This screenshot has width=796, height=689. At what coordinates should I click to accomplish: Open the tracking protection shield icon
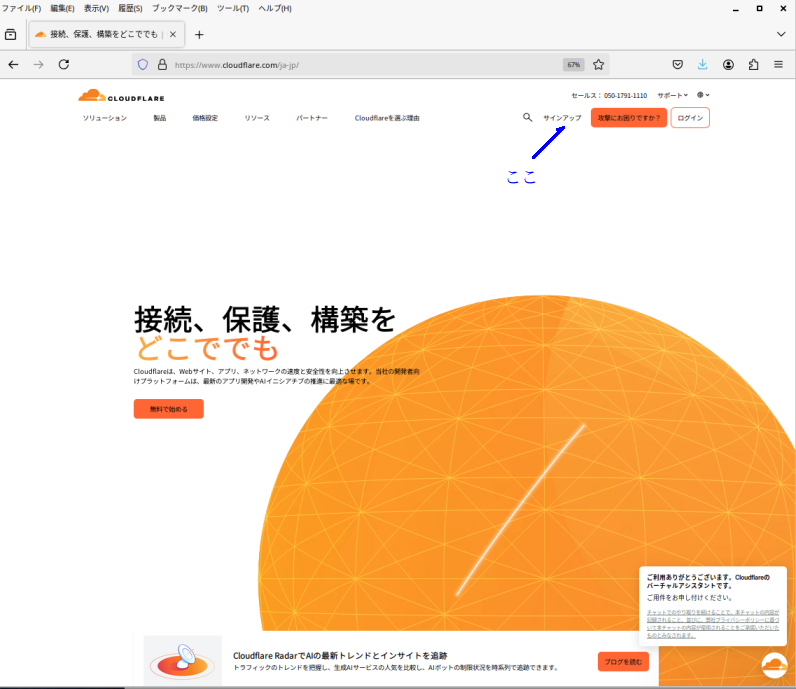tap(143, 64)
